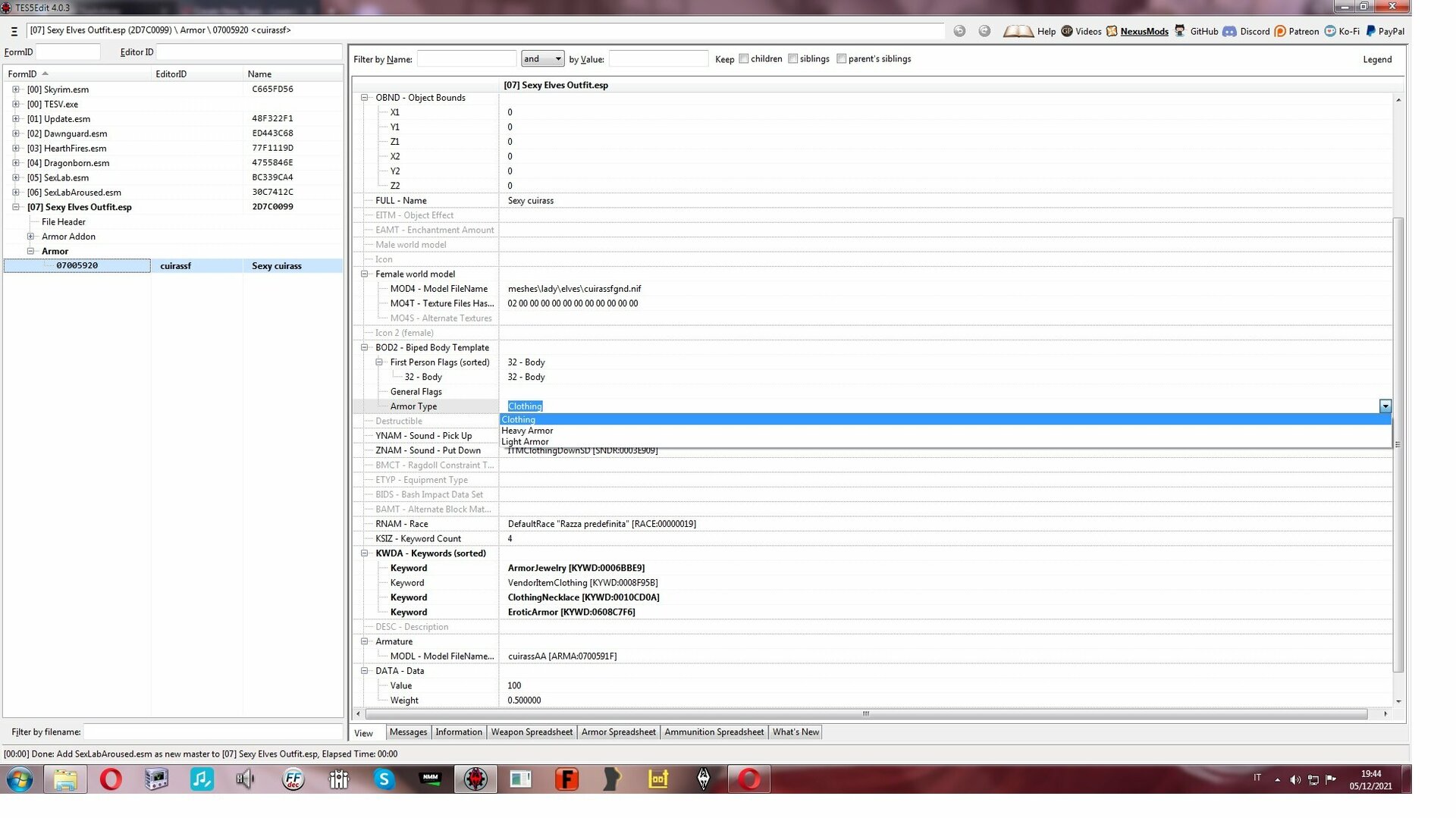
Task: Click the FormID search field
Action: pyautogui.click(x=67, y=52)
